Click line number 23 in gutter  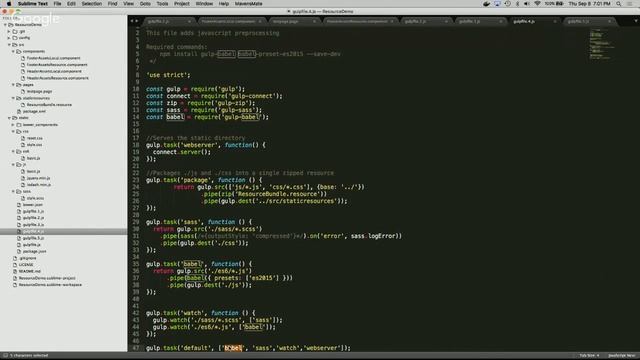(136, 180)
